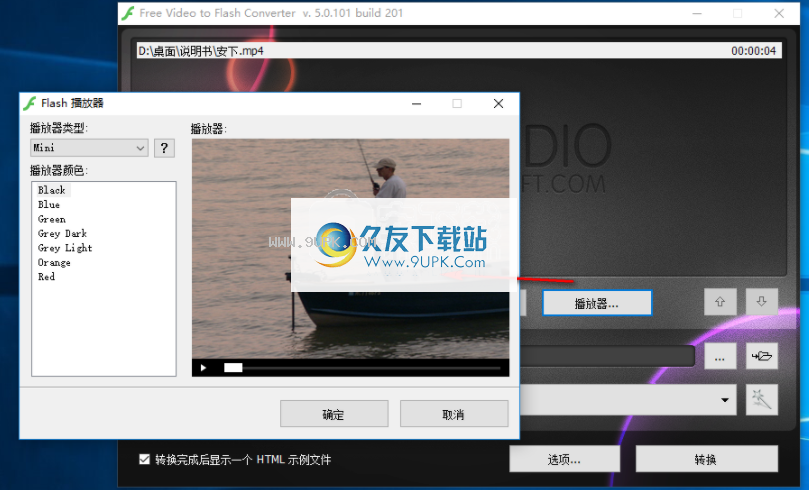Viewport: 809px width, 490px height.
Task: Minimize Free Video to Flash Converter window
Action: coord(697,13)
